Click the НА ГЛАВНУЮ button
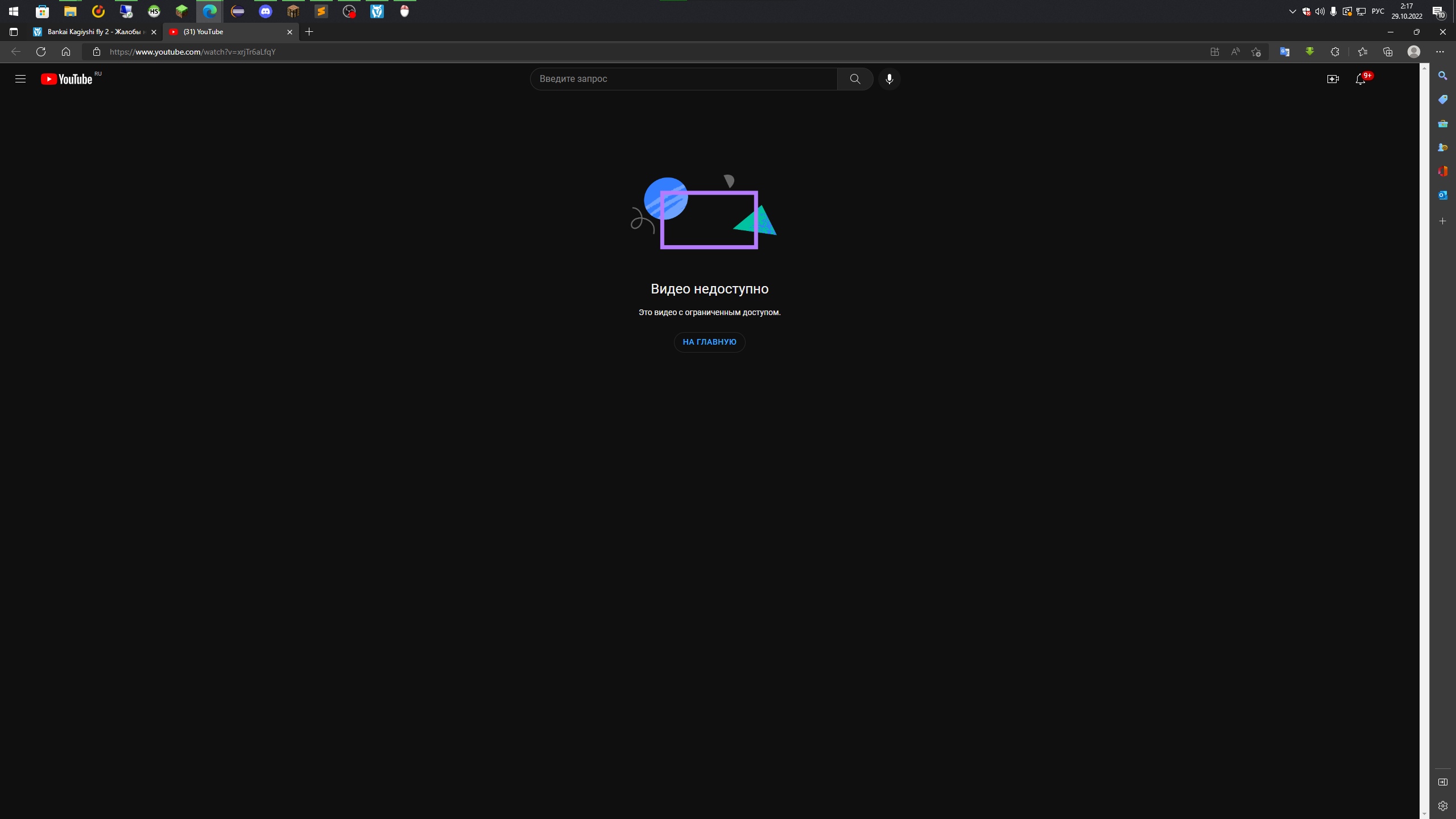This screenshot has height=819, width=1456. point(709,342)
